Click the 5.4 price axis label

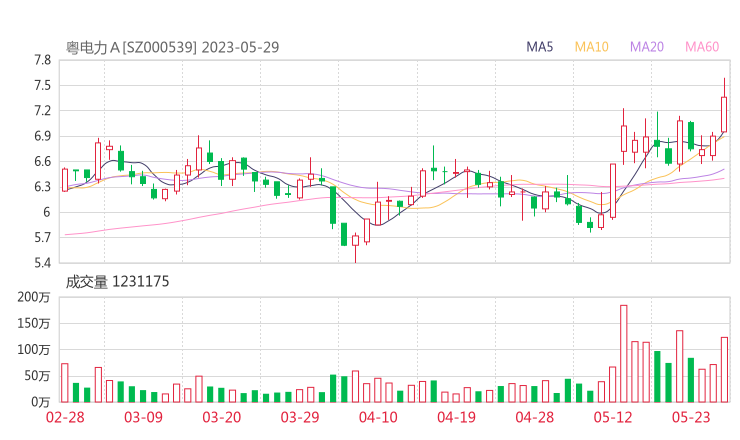coord(42,263)
